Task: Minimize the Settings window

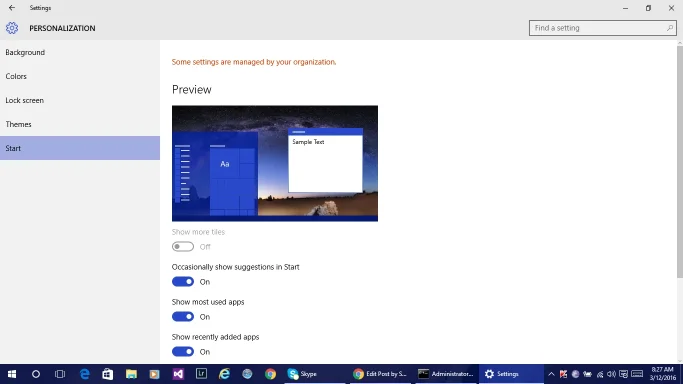Action: click(x=626, y=8)
